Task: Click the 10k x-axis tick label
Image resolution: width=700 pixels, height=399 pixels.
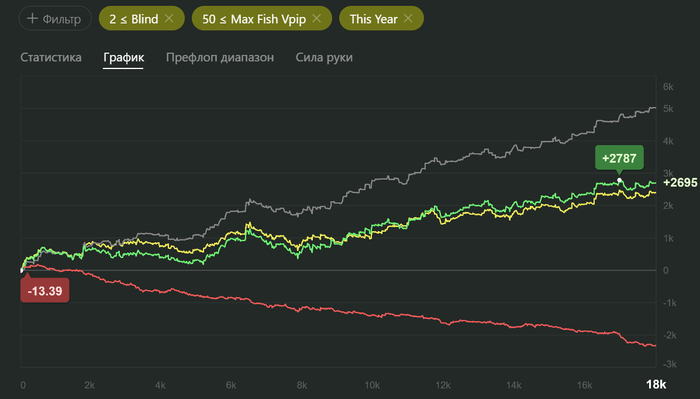Action: tap(372, 385)
